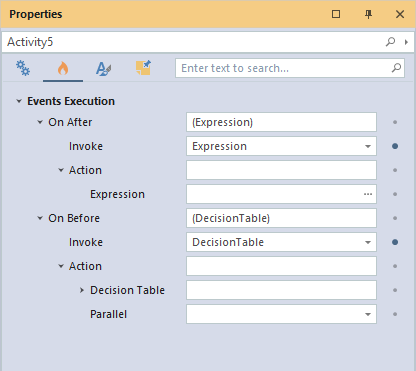Screen dimensions: 416x371
Task: Click the Decision Table value field
Action: (281, 290)
